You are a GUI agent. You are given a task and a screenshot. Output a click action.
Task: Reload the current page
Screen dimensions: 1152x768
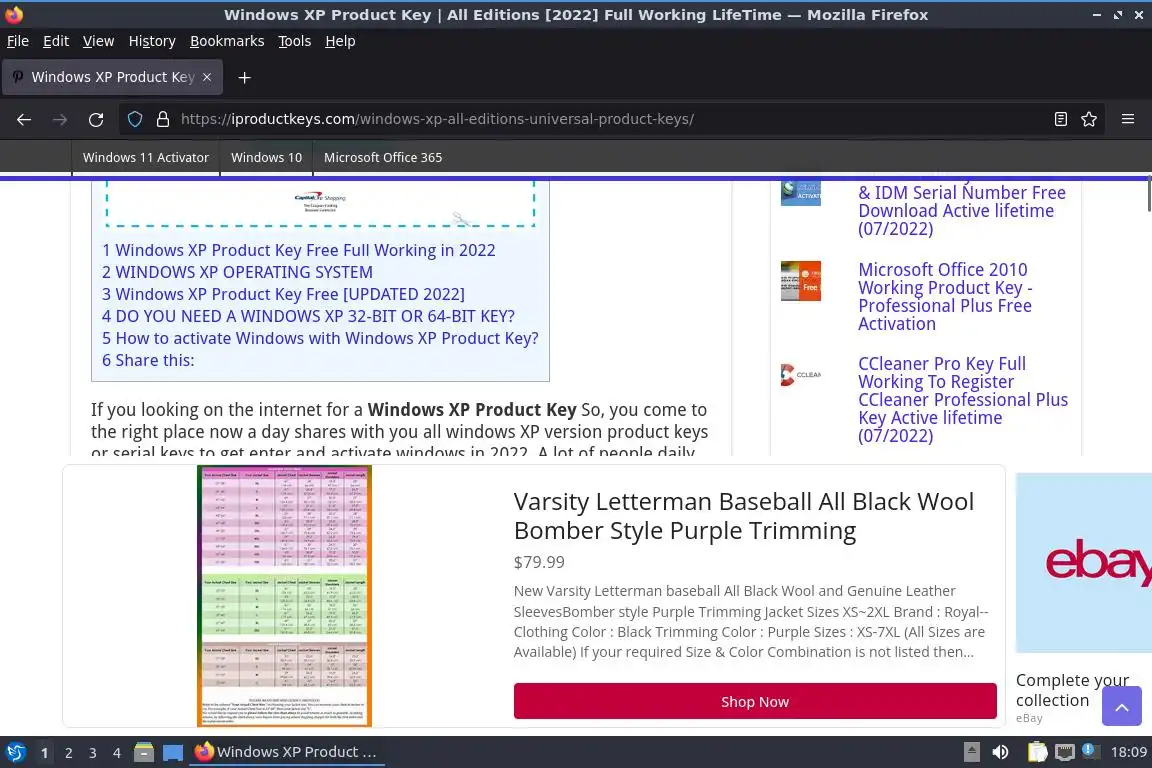(x=96, y=119)
